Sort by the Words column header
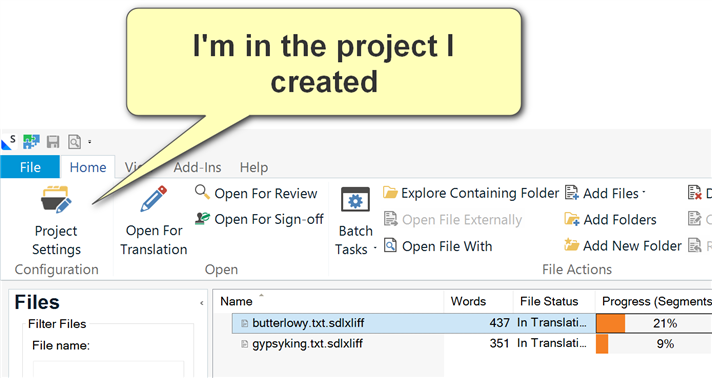The image size is (712, 378). click(x=479, y=301)
